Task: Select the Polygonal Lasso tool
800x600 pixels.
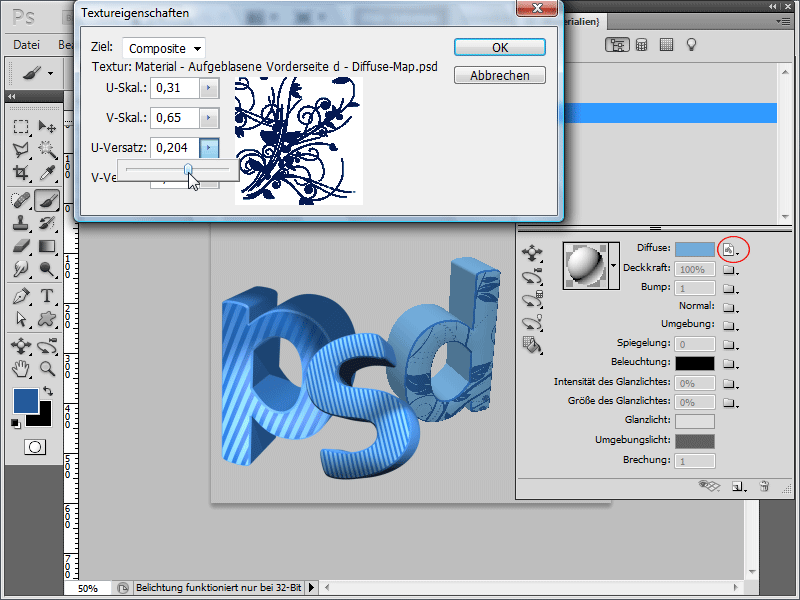Action: 21,149
